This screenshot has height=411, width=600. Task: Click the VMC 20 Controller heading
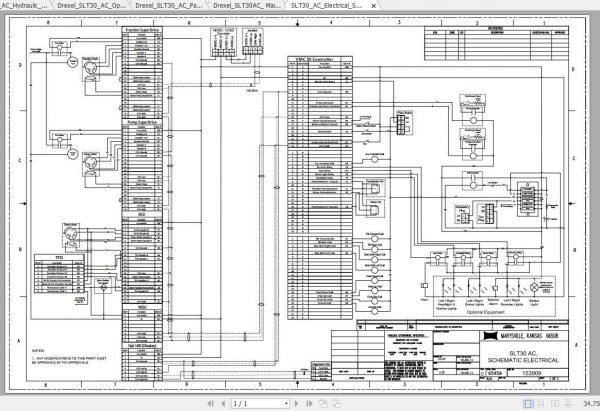[314, 59]
